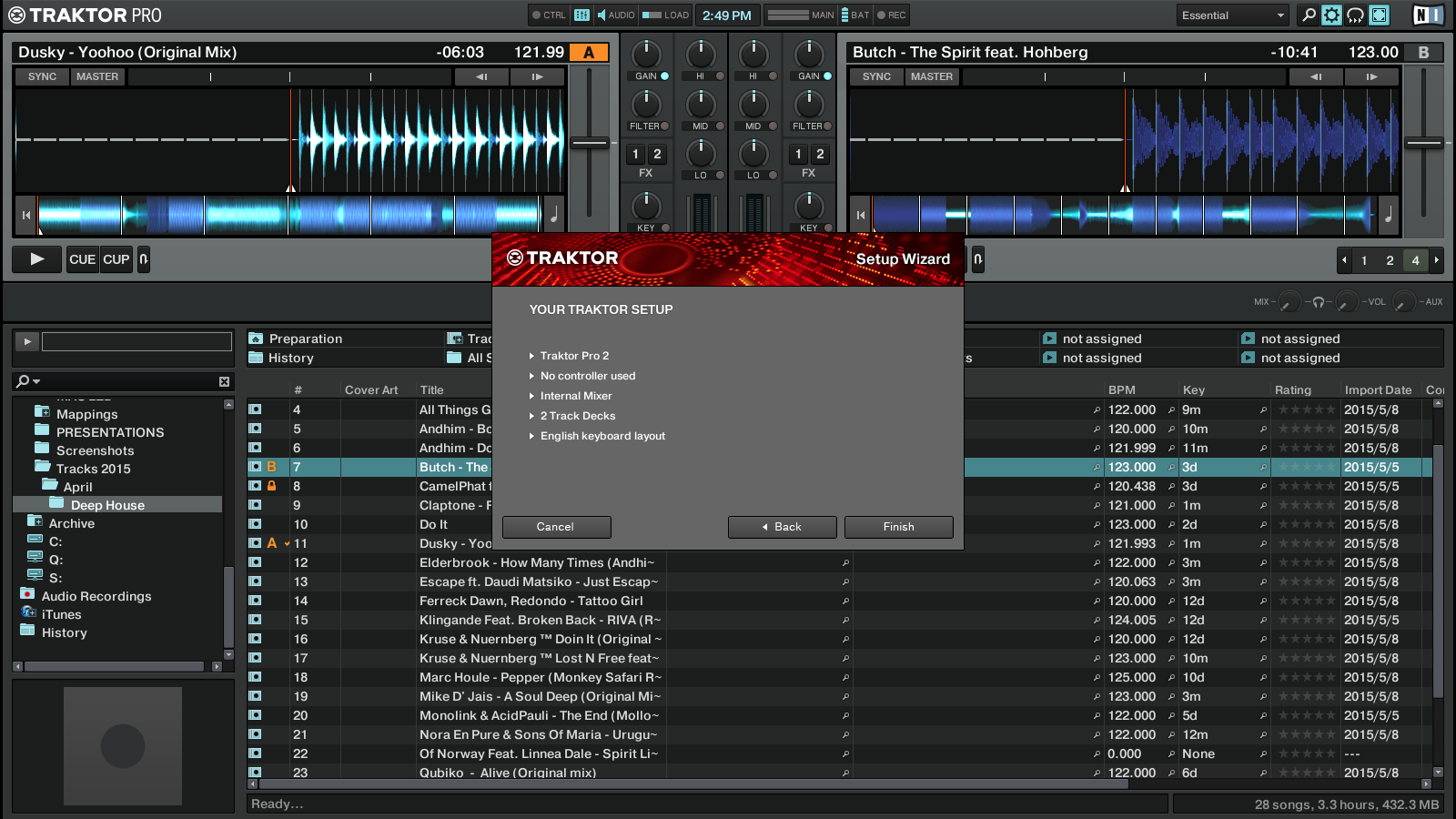The height and width of the screenshot is (819, 1456).
Task: Toggle MASTER on Deck A
Action: click(97, 76)
